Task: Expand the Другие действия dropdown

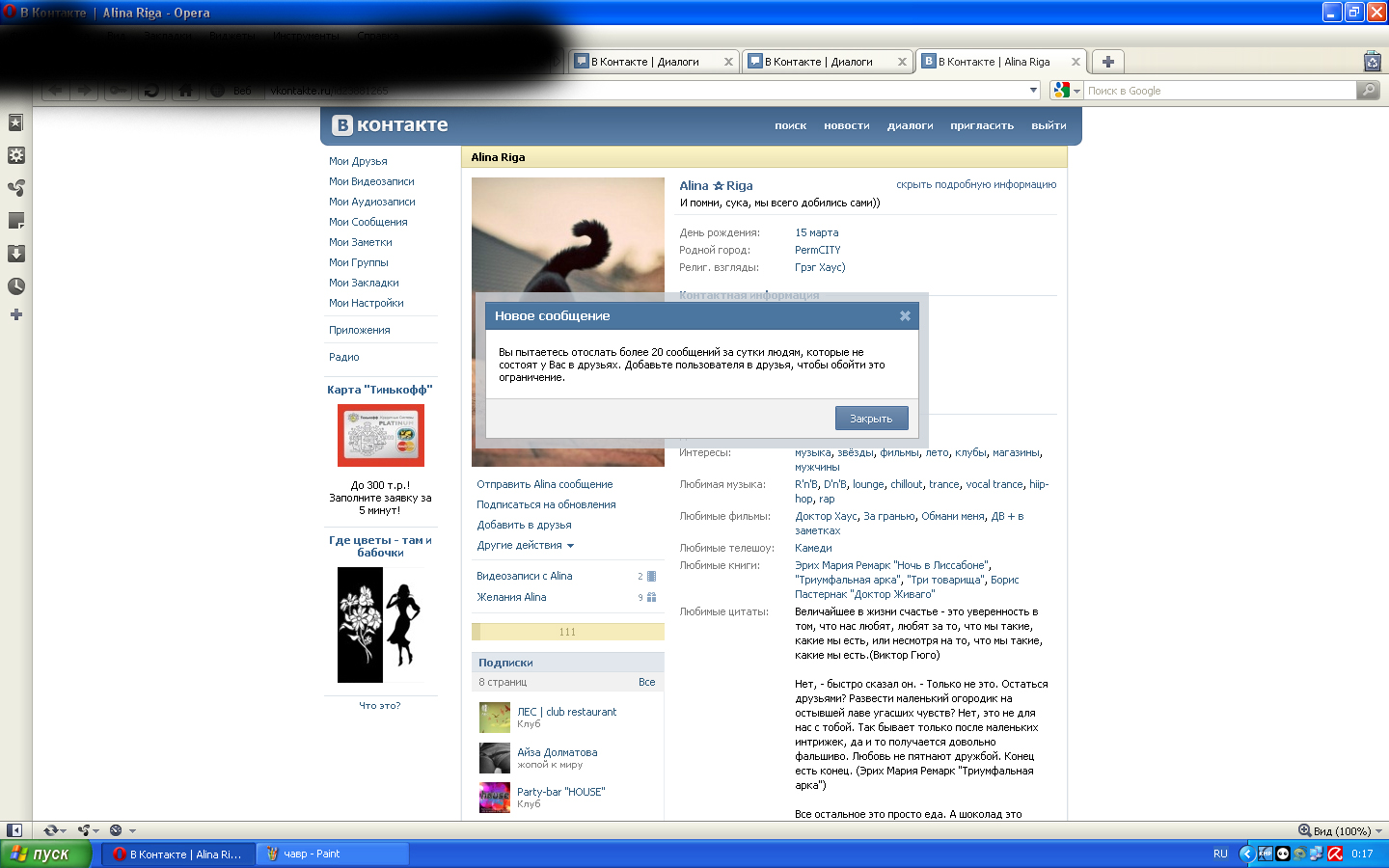Action: coord(525,545)
